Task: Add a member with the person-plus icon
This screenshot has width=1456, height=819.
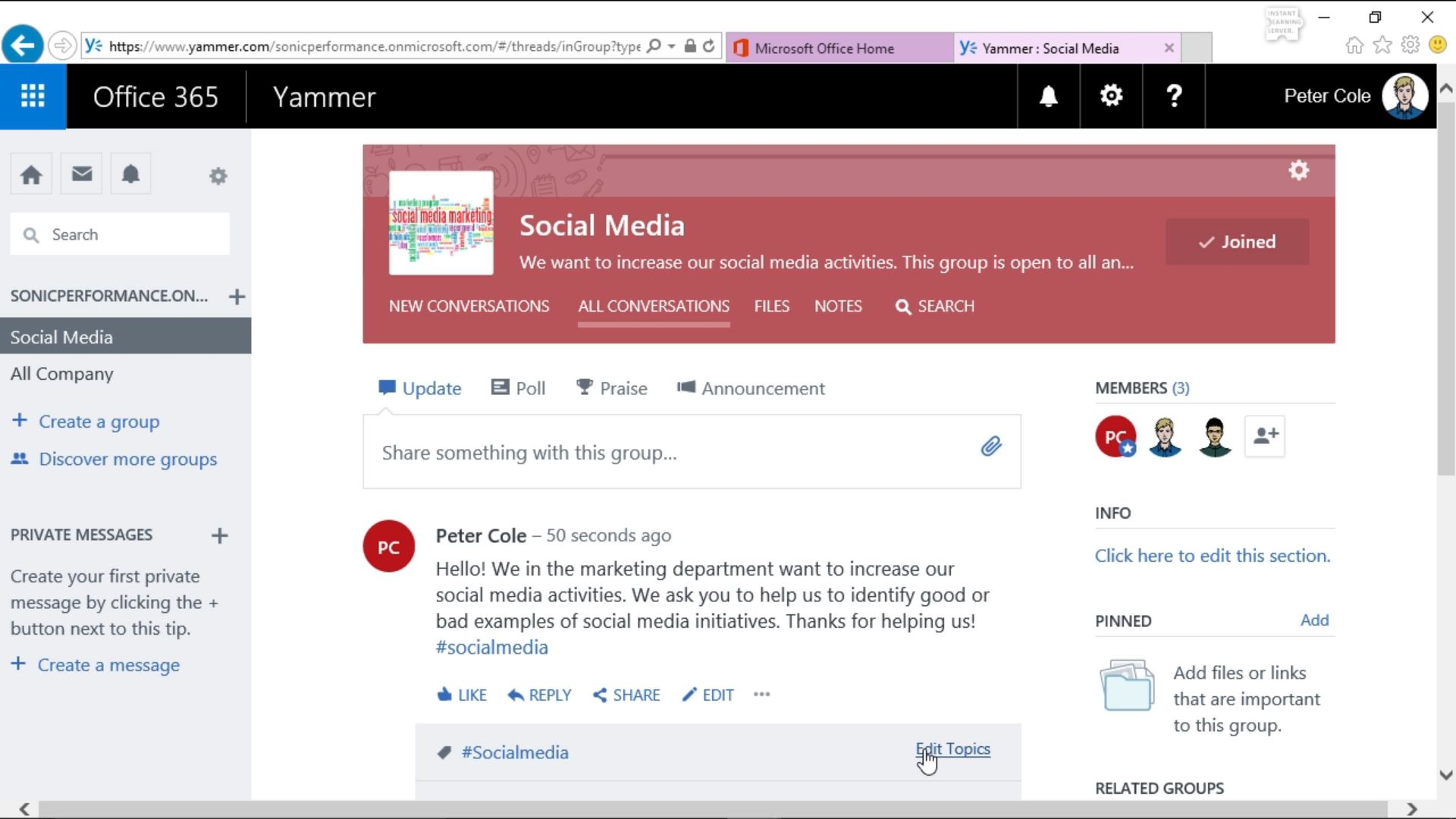Action: coord(1263,436)
